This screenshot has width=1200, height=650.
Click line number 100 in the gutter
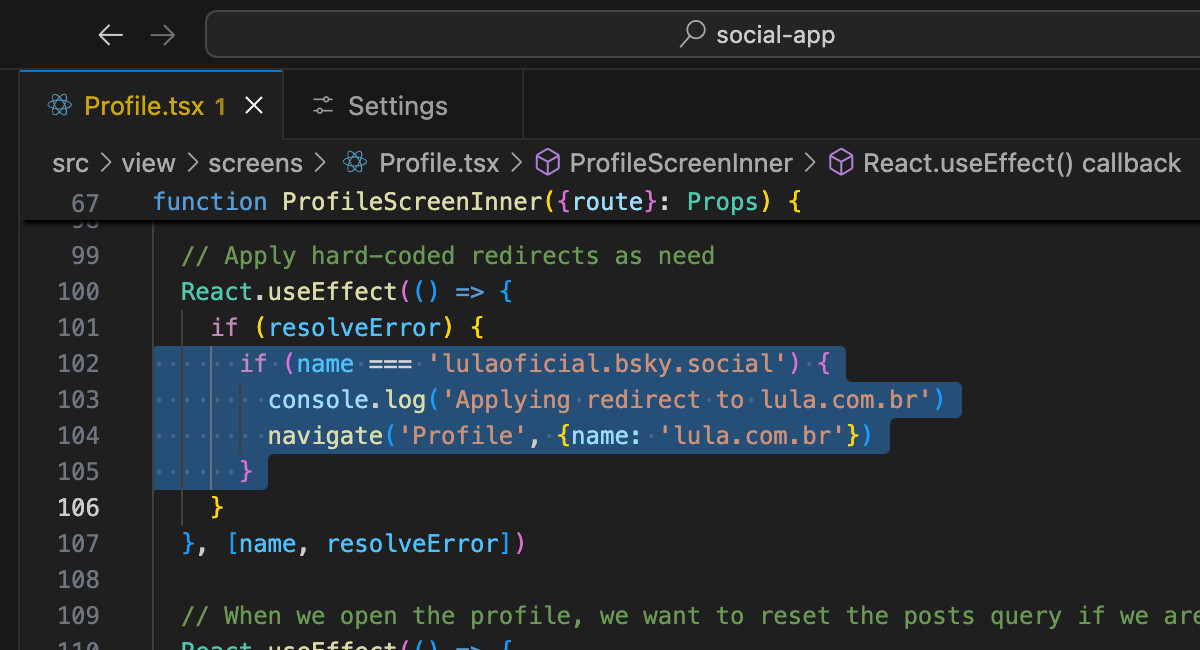point(78,292)
